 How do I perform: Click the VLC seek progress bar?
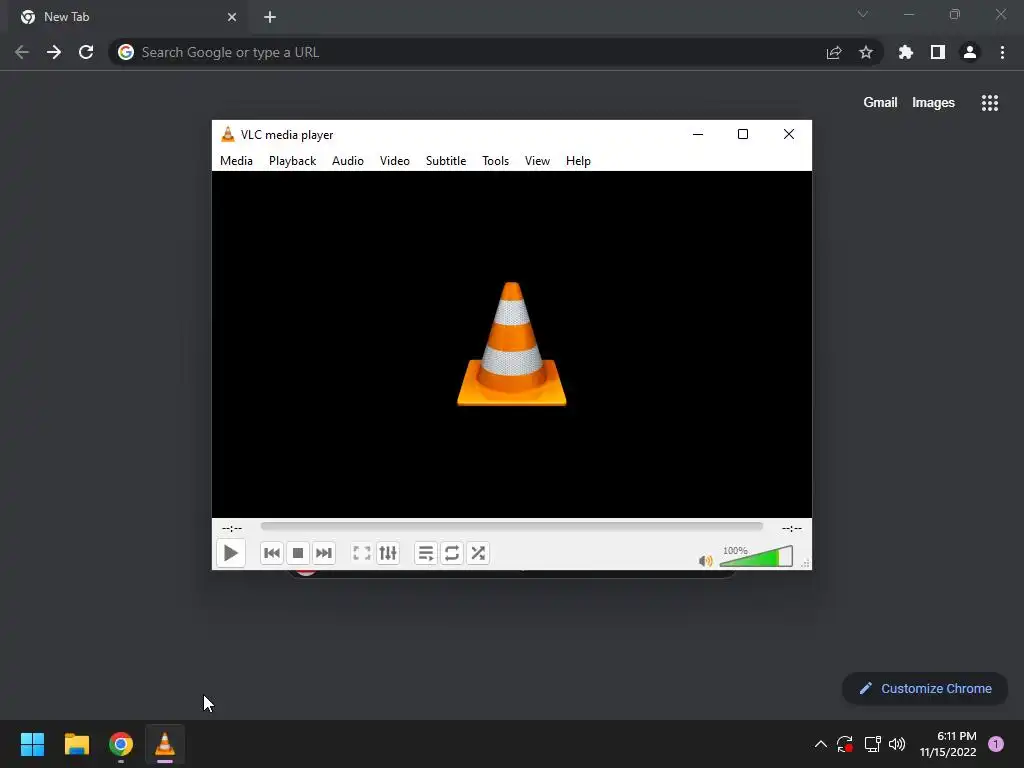click(x=511, y=526)
